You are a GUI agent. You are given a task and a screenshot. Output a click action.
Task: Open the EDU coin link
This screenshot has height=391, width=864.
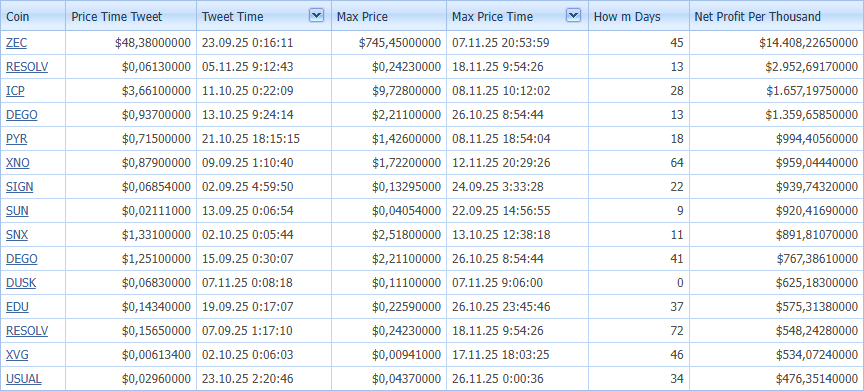click(17, 306)
